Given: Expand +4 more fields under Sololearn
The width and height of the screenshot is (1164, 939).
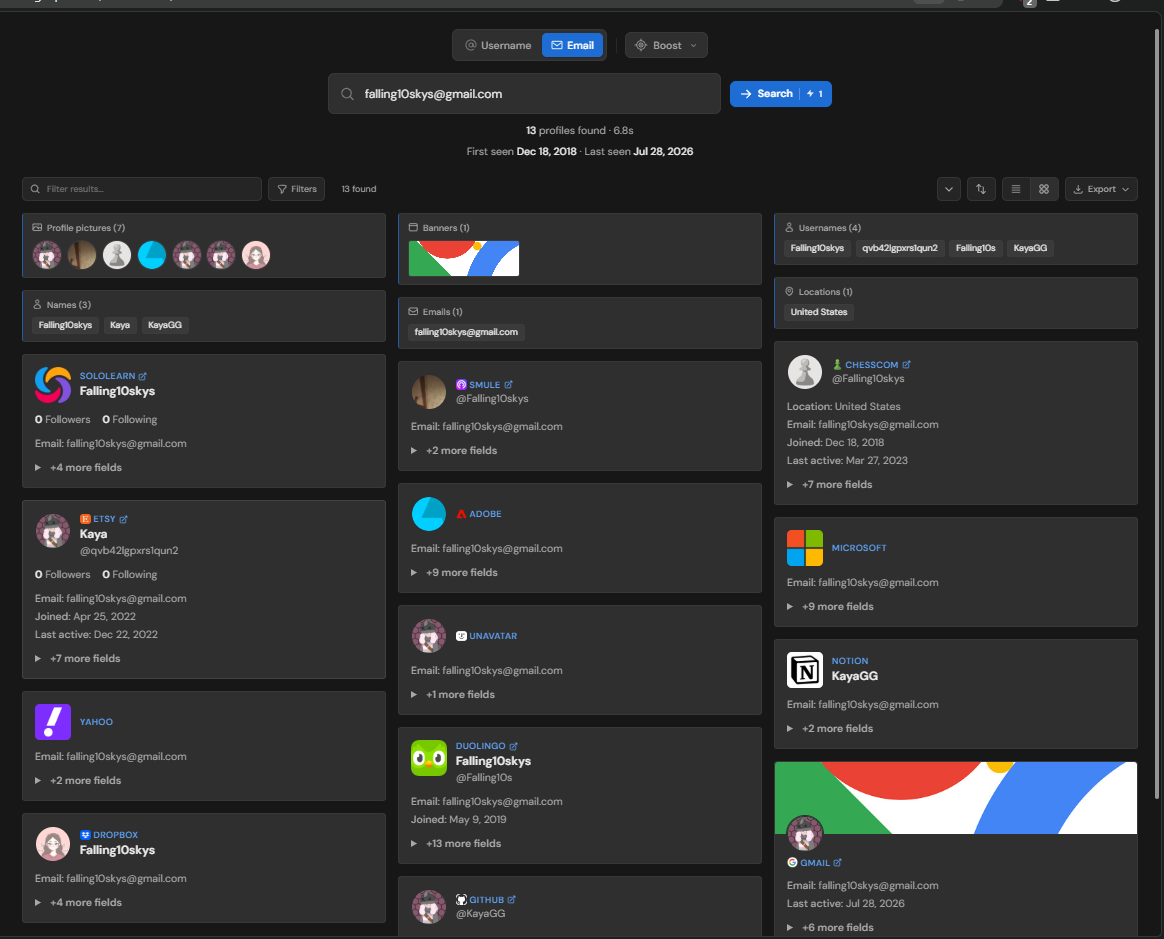Looking at the screenshot, I should [x=85, y=468].
